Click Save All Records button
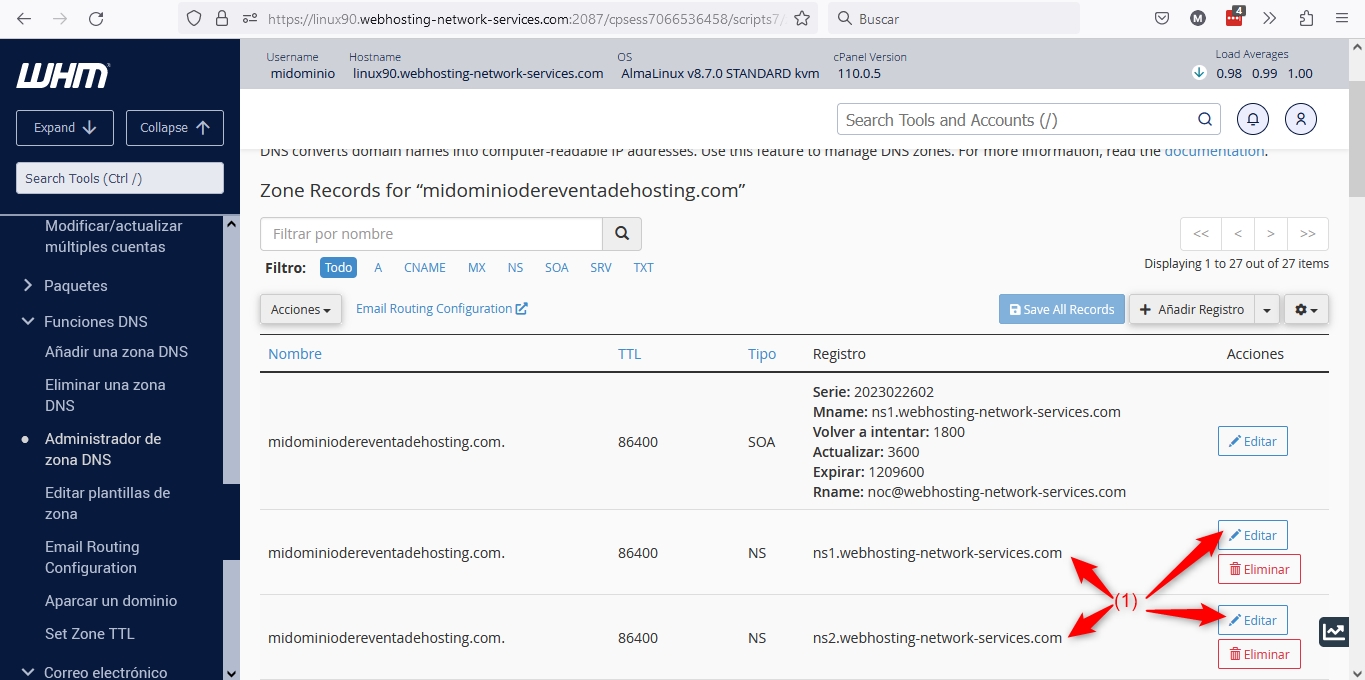The height and width of the screenshot is (680, 1365). point(1061,310)
